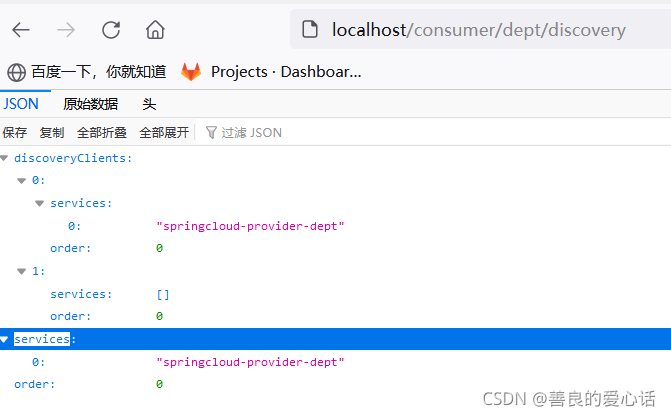Switch to the 原始数据 tab
The width and height of the screenshot is (671, 416).
click(90, 104)
